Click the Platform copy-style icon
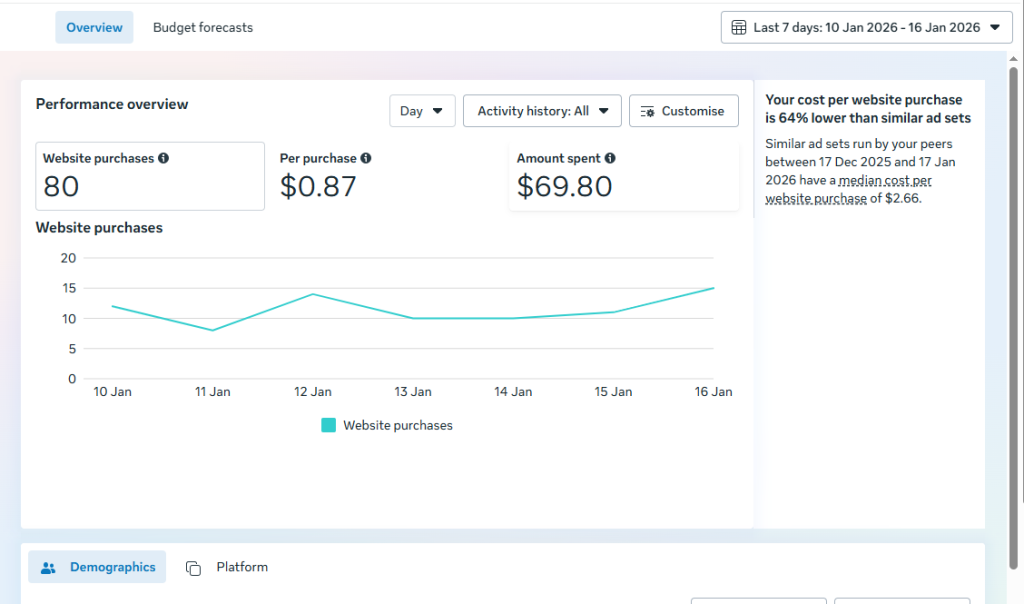The height and width of the screenshot is (604, 1024). point(193,568)
